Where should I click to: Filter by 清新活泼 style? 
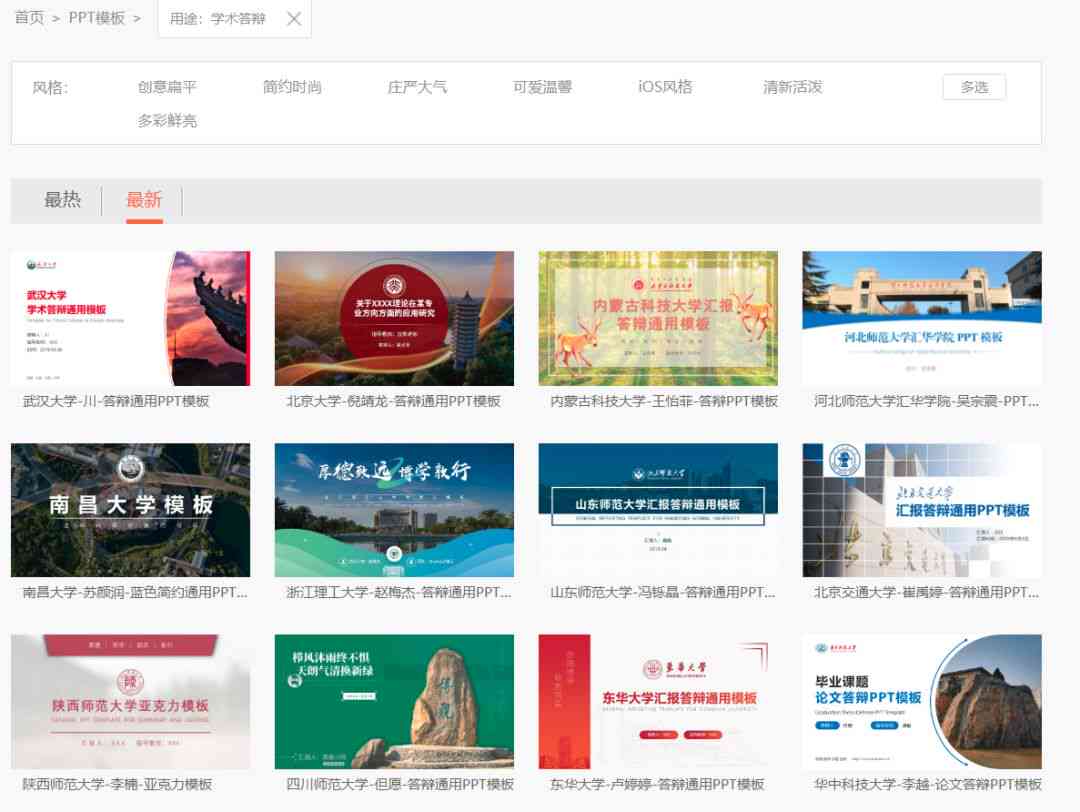(x=793, y=87)
